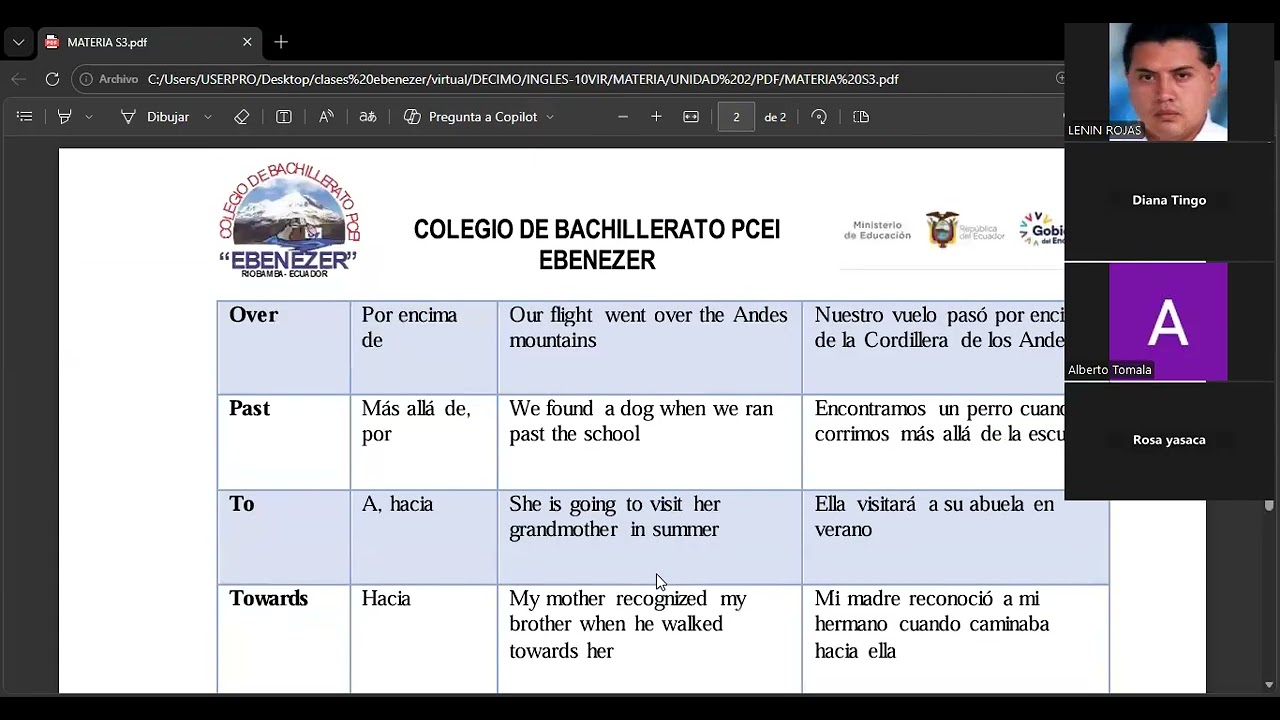The width and height of the screenshot is (1280, 720).
Task: Click the 'Past' preposition cell
Action: [x=284, y=442]
